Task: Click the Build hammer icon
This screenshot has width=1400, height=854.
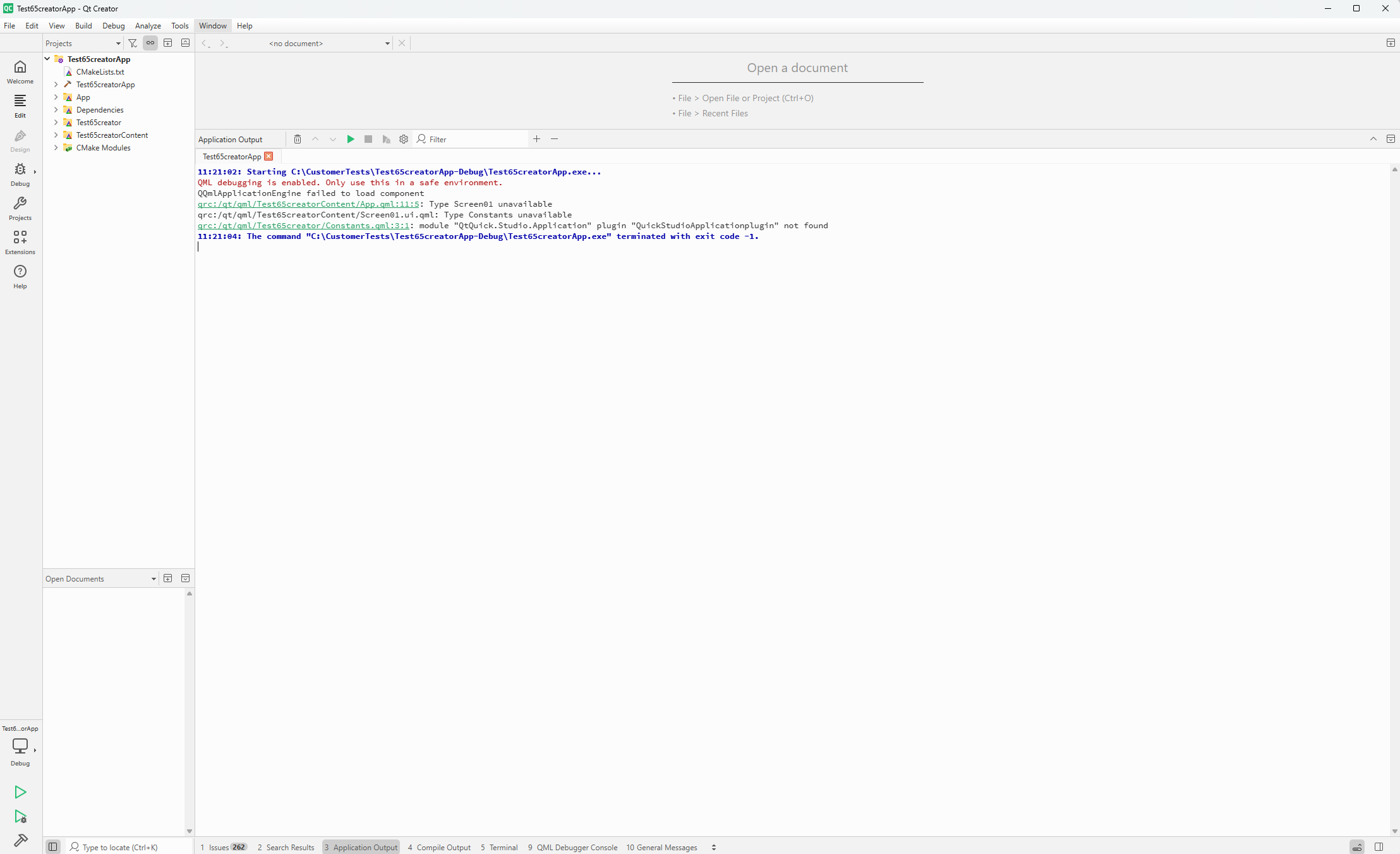Action: pos(20,841)
